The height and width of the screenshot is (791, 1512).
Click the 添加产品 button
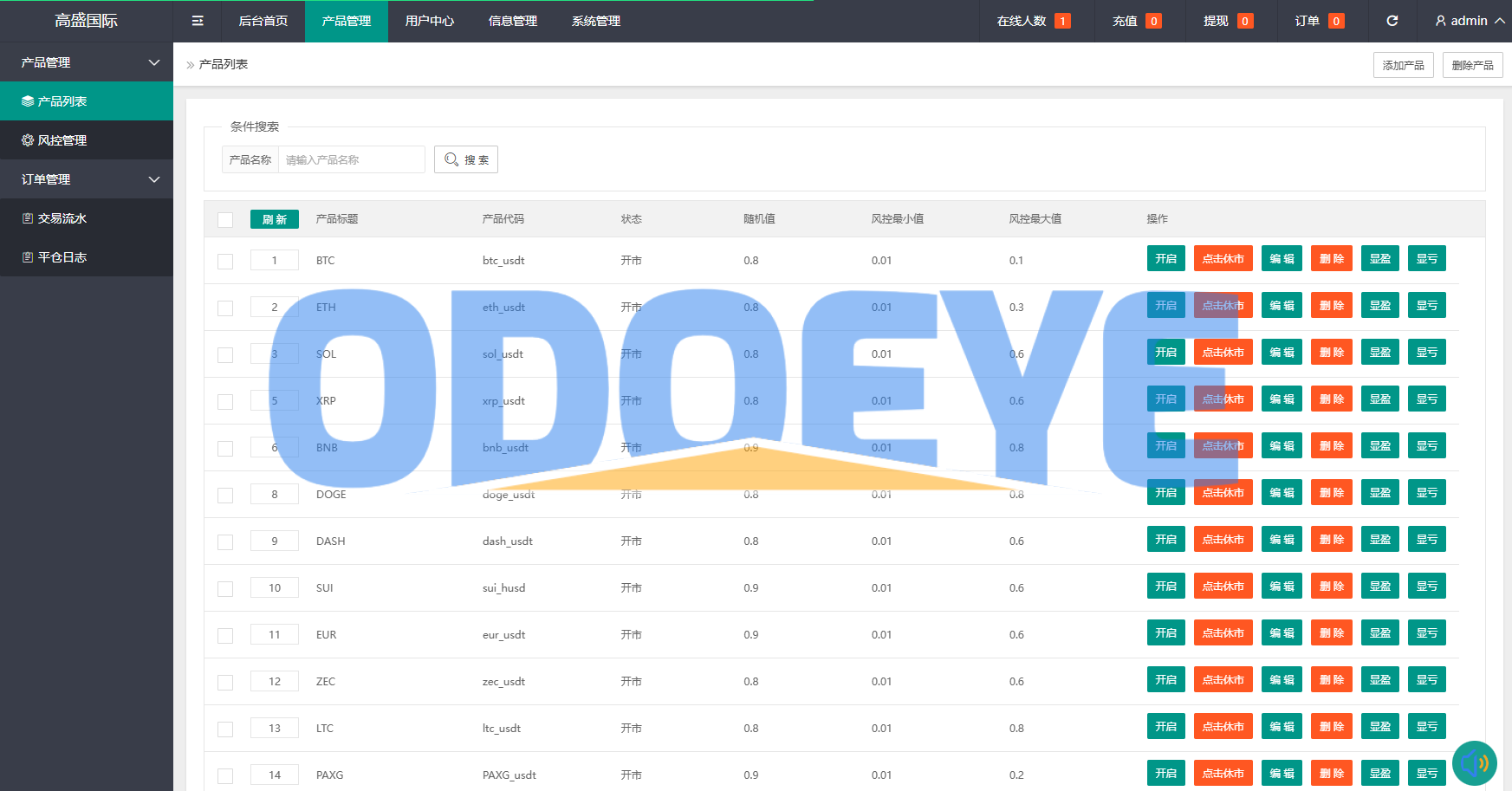pos(1403,65)
